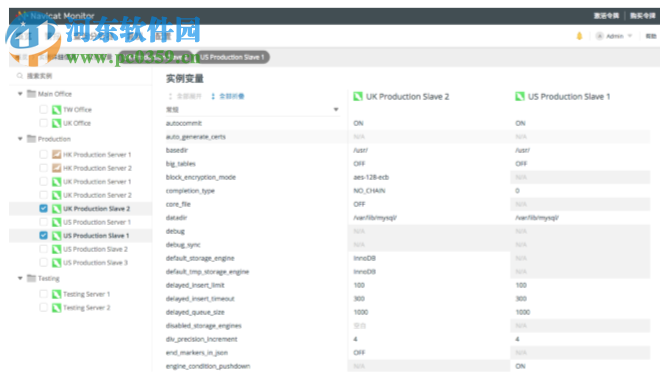Viewport: 660px width, 377px height.
Task: Select the block_encryption_mode variable row
Action: [407, 177]
